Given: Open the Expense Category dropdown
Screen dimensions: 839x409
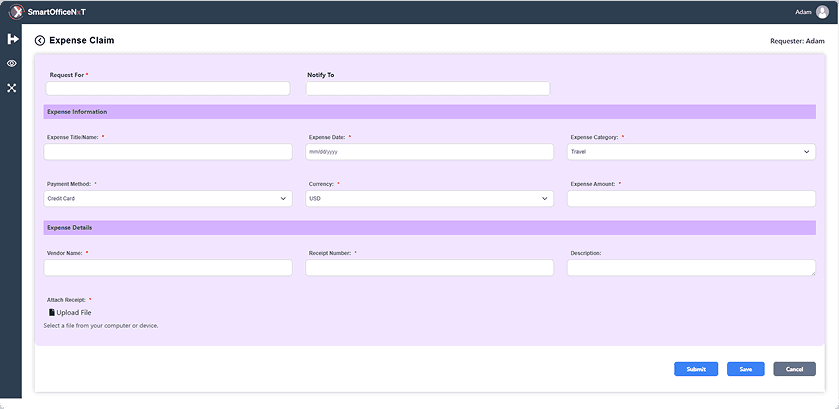Looking at the screenshot, I should 691,152.
